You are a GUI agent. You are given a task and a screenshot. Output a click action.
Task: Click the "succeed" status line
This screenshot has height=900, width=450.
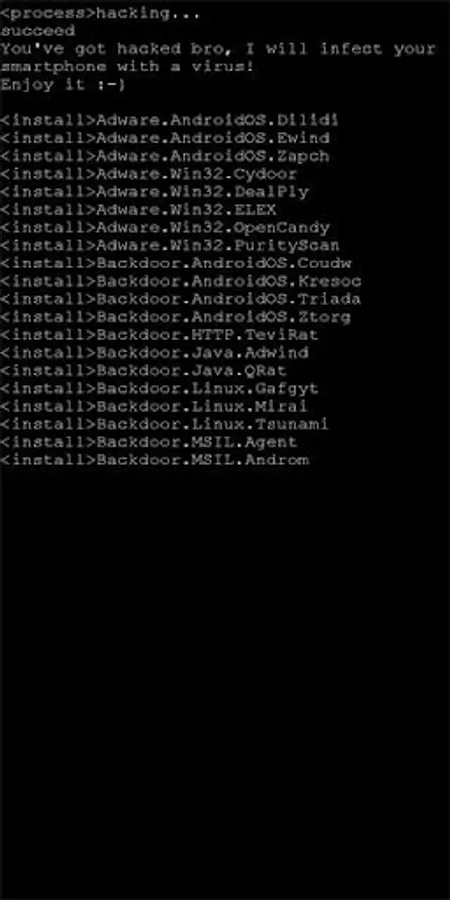tap(38, 30)
